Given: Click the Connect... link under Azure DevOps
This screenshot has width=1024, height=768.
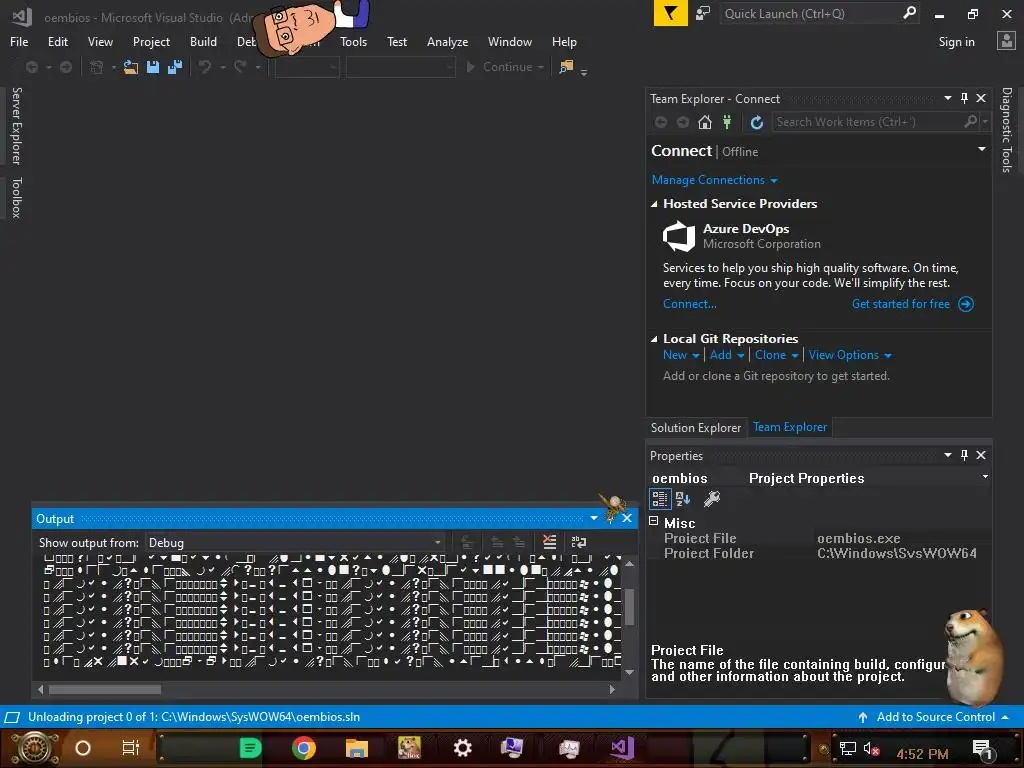Looking at the screenshot, I should point(690,304).
